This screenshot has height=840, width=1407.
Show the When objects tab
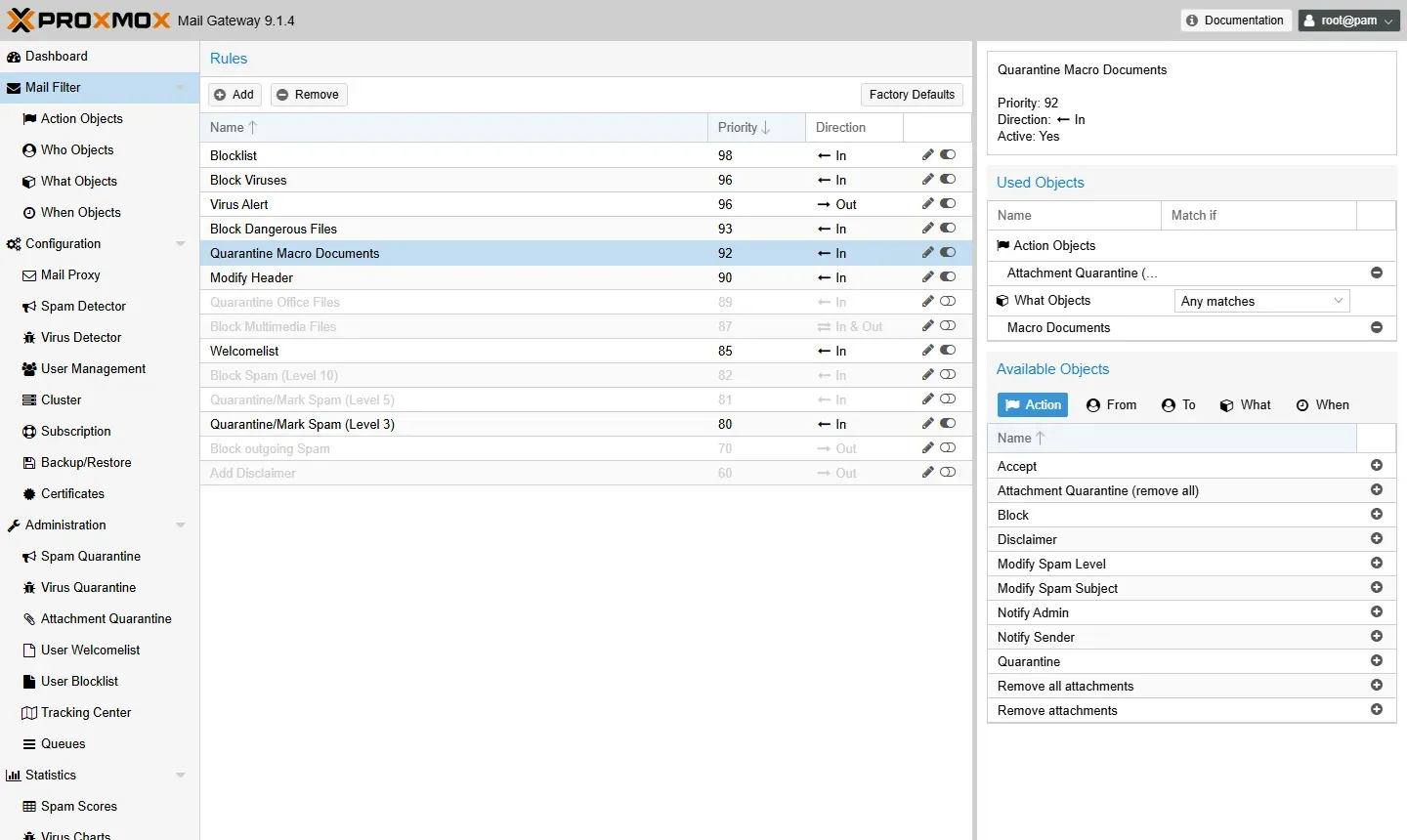[x=1323, y=405]
